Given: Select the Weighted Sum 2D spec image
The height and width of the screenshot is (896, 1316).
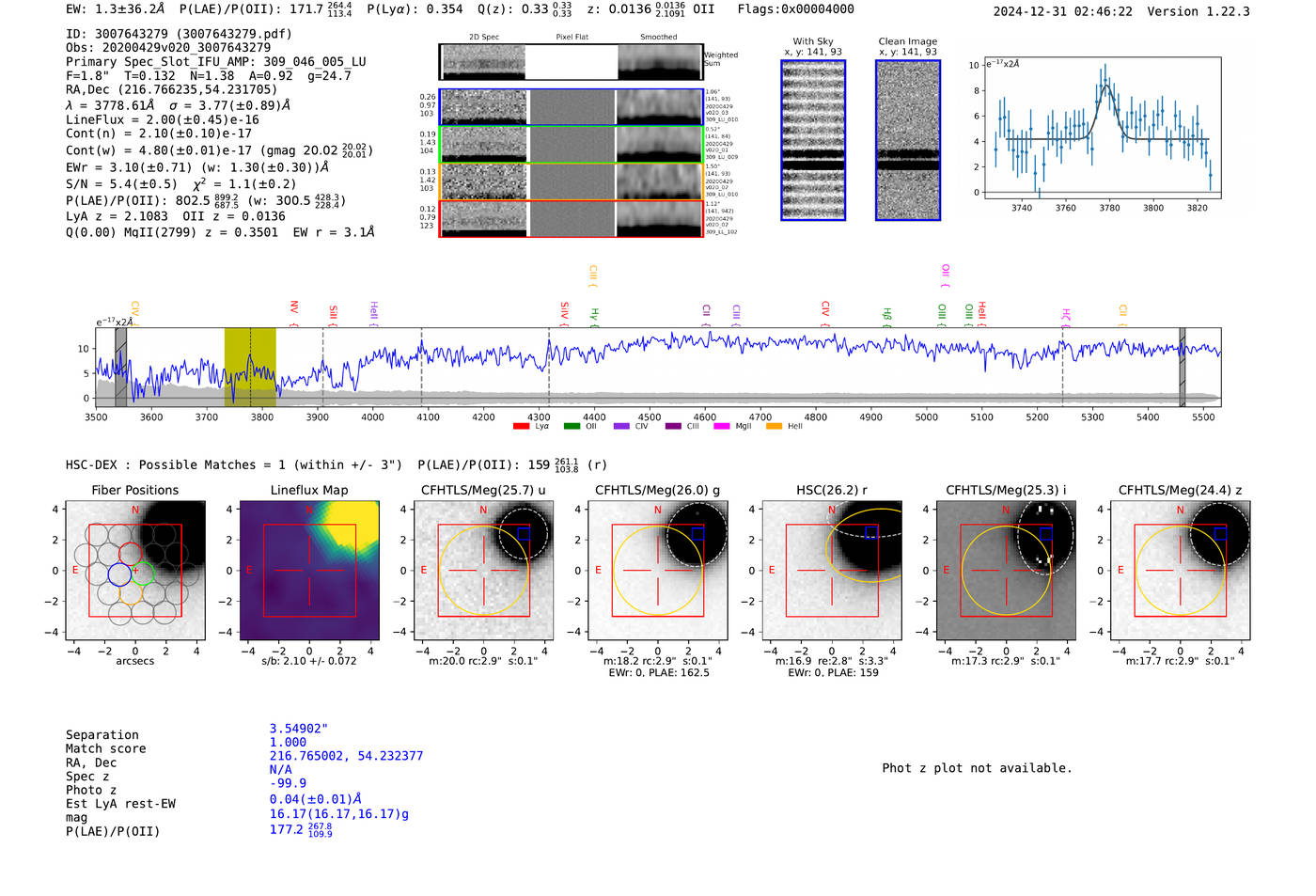Looking at the screenshot, I should [x=571, y=62].
